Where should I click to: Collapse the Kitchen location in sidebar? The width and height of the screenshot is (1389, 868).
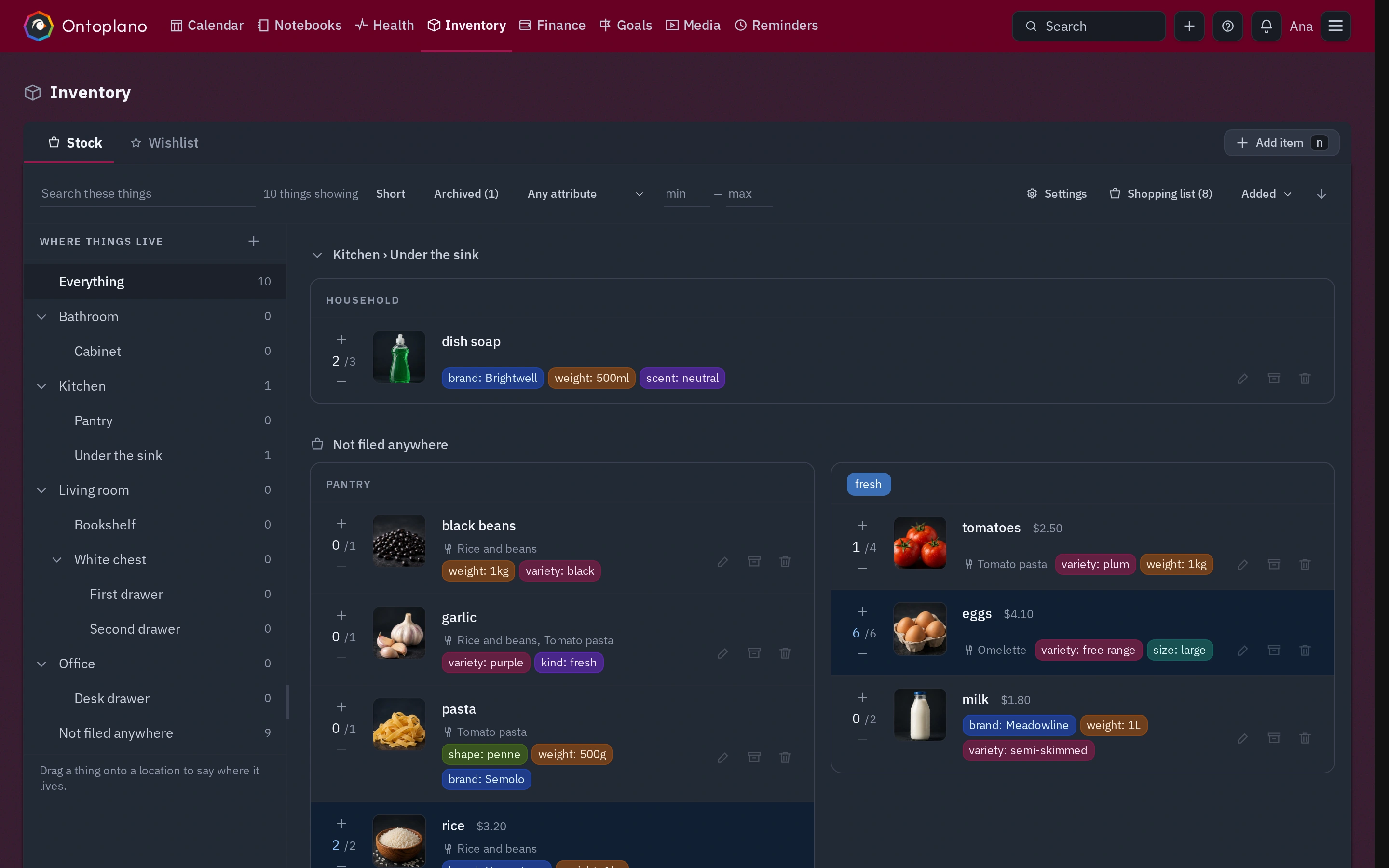(41, 386)
